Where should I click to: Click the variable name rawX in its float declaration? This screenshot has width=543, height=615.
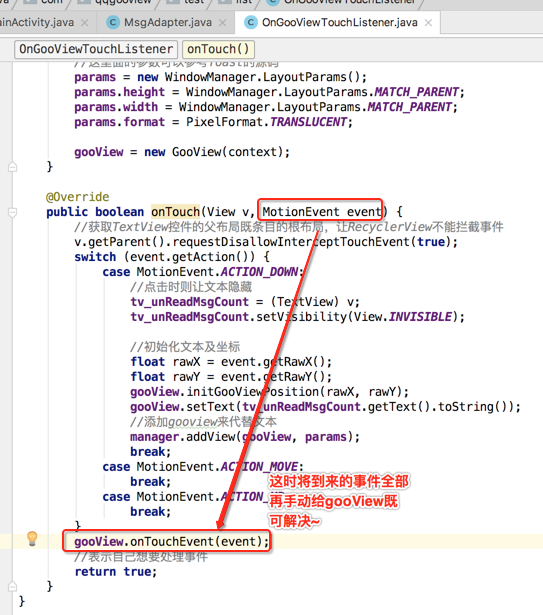(x=186, y=362)
